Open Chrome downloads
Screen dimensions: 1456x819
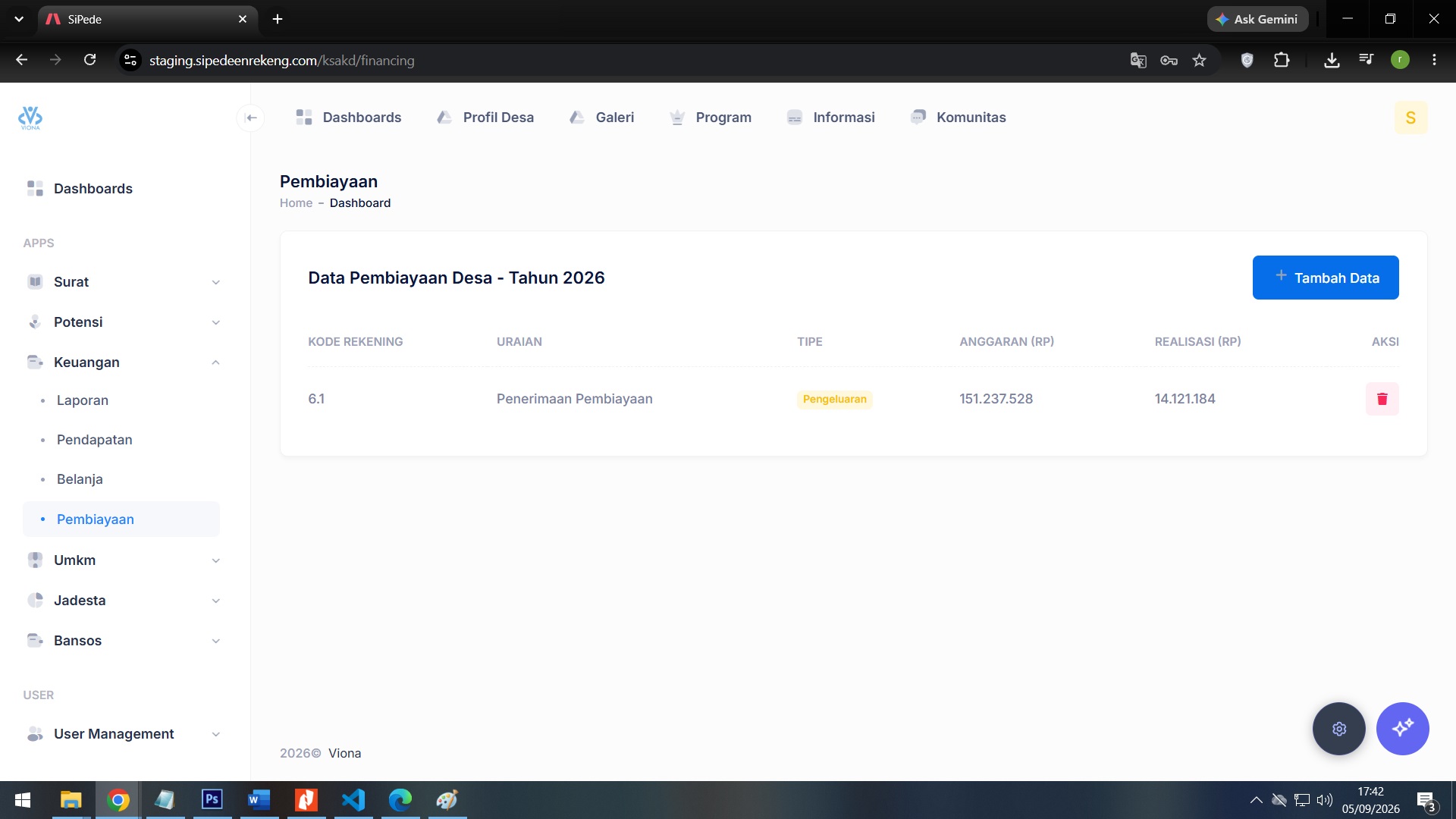point(1332,60)
